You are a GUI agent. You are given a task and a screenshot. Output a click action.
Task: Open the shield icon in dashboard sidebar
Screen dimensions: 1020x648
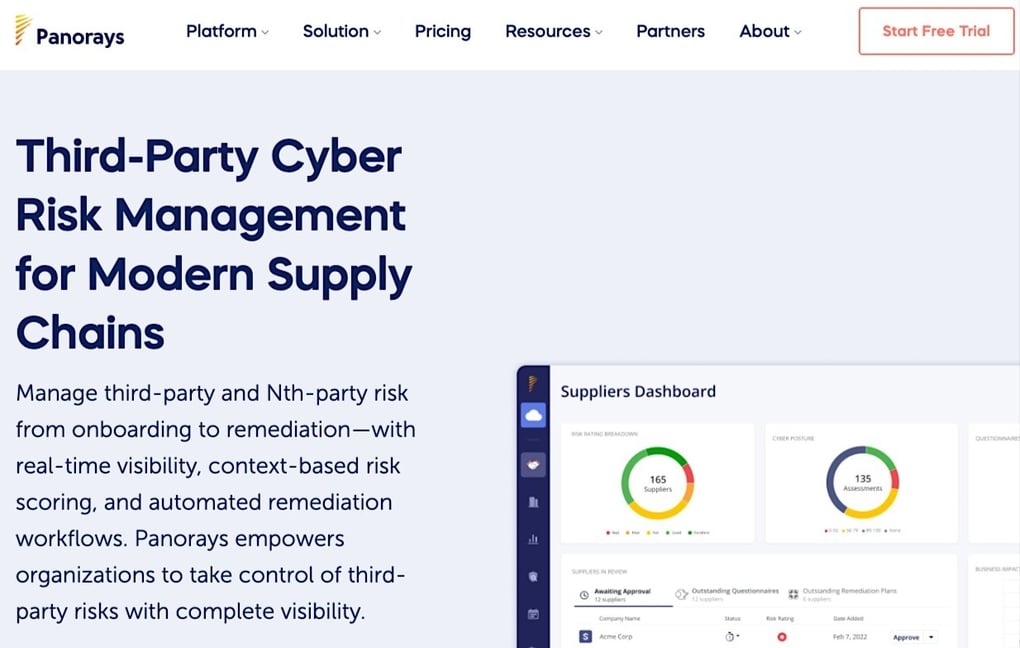tap(533, 576)
